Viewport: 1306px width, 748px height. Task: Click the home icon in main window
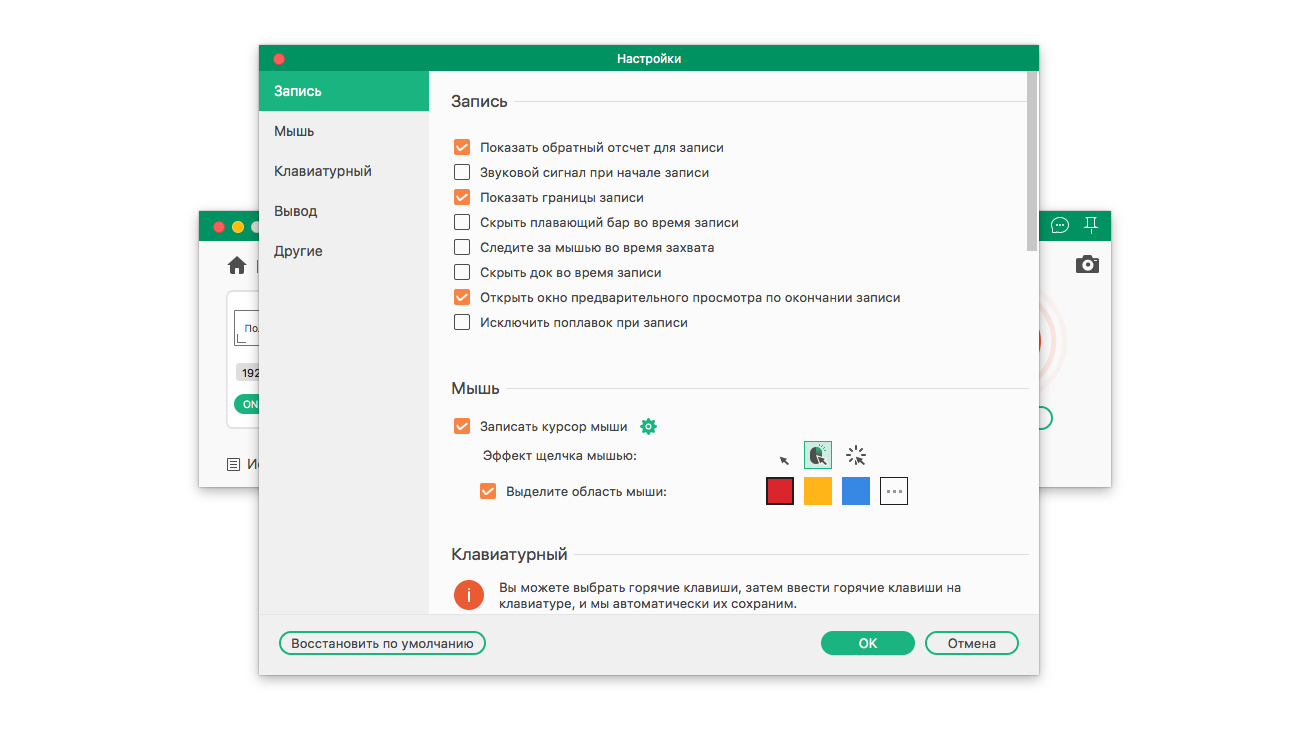[x=237, y=265]
